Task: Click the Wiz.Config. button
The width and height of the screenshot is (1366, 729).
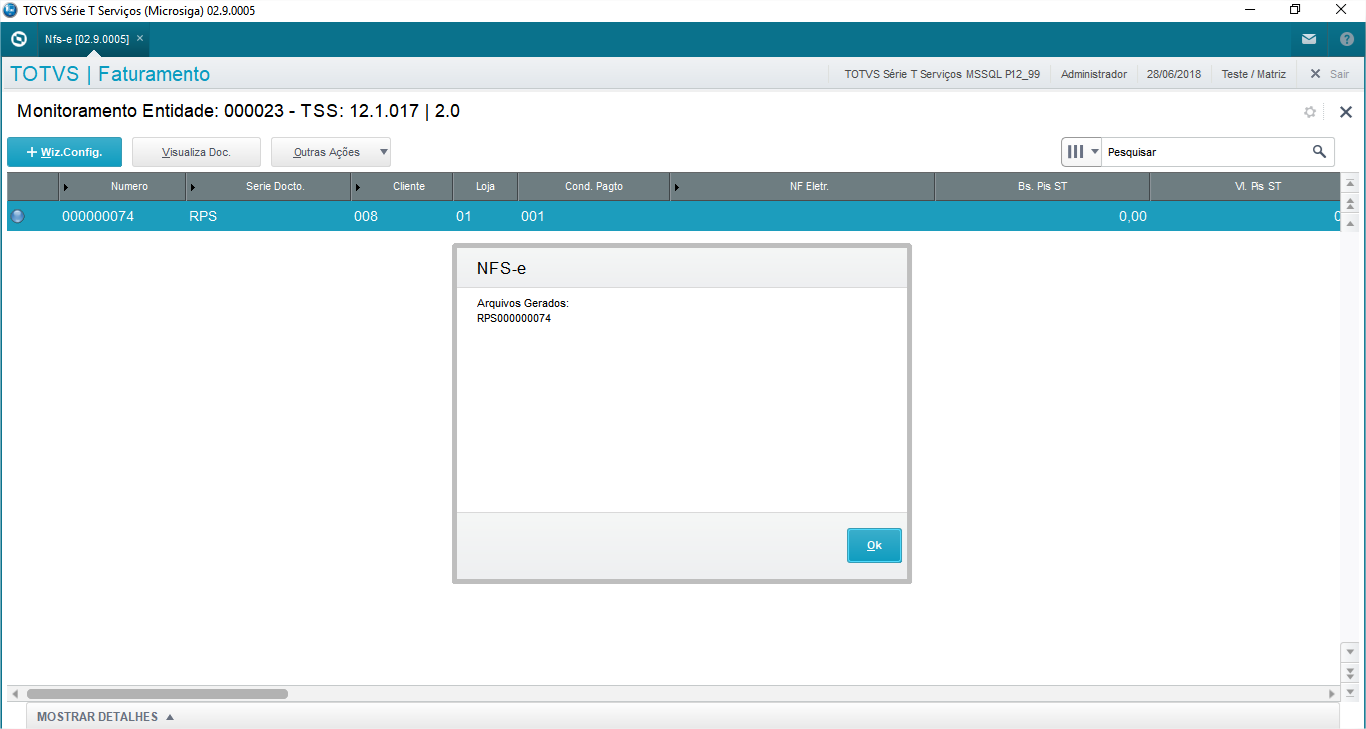Action: pyautogui.click(x=64, y=152)
